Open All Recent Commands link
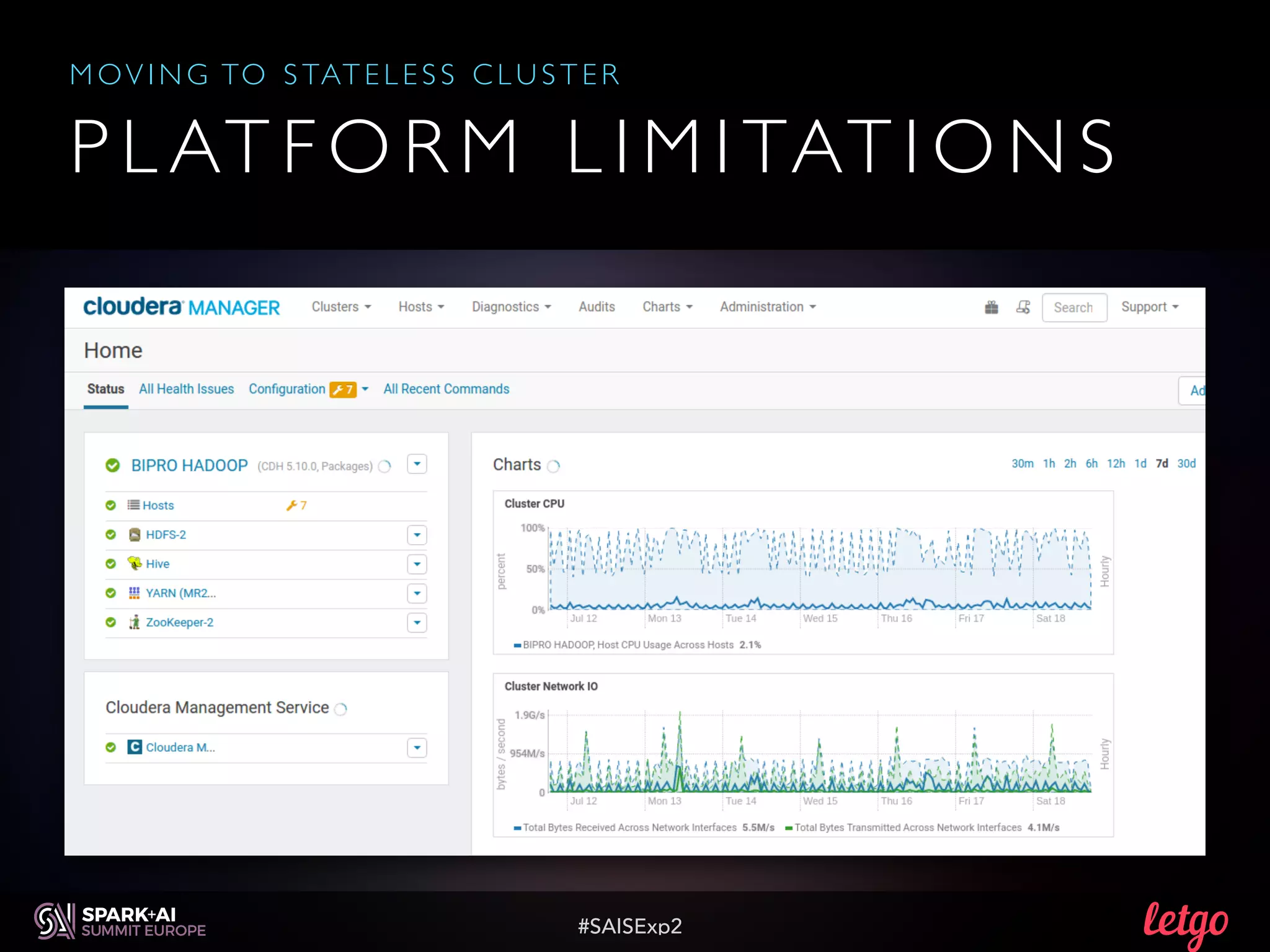 tap(446, 389)
